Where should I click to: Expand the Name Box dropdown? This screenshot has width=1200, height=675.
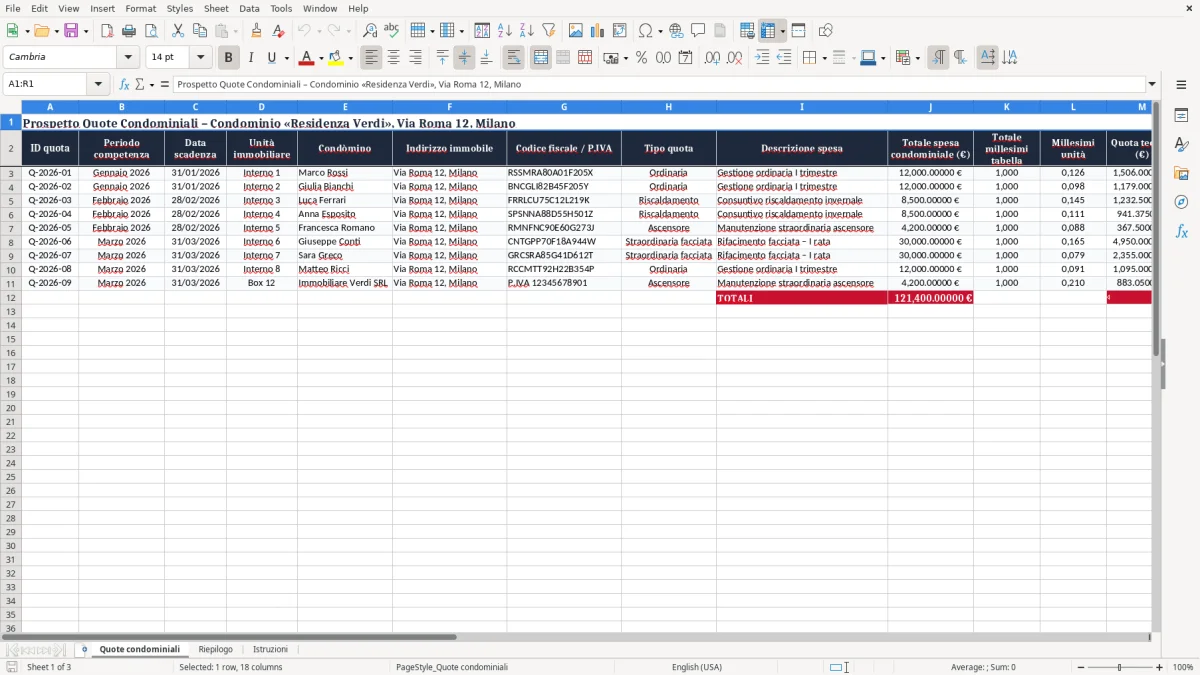tap(99, 84)
